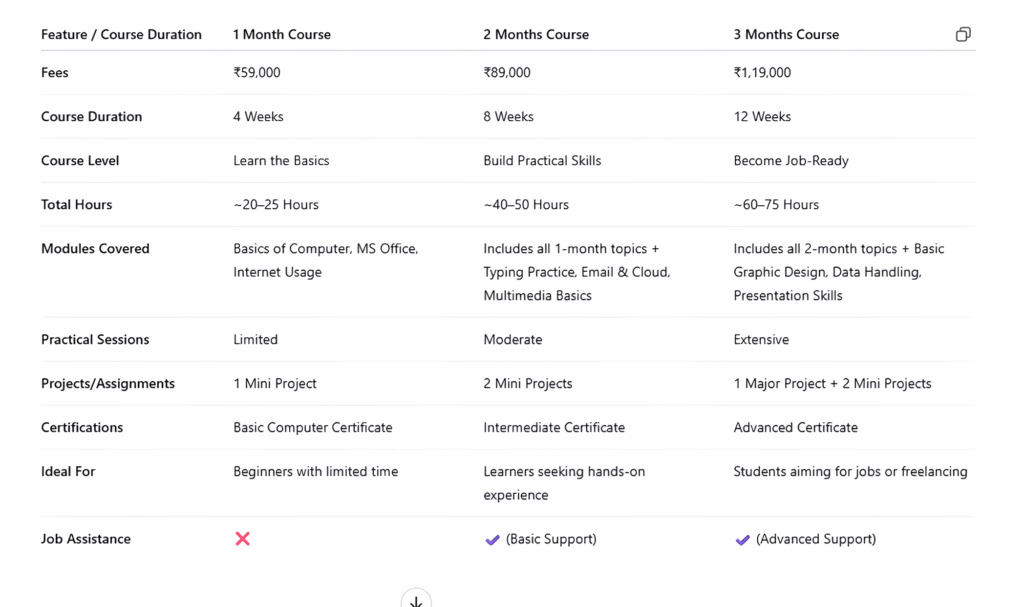Click the 'Advanced Certificate' cell
The height and width of the screenshot is (607, 1024).
795,428
